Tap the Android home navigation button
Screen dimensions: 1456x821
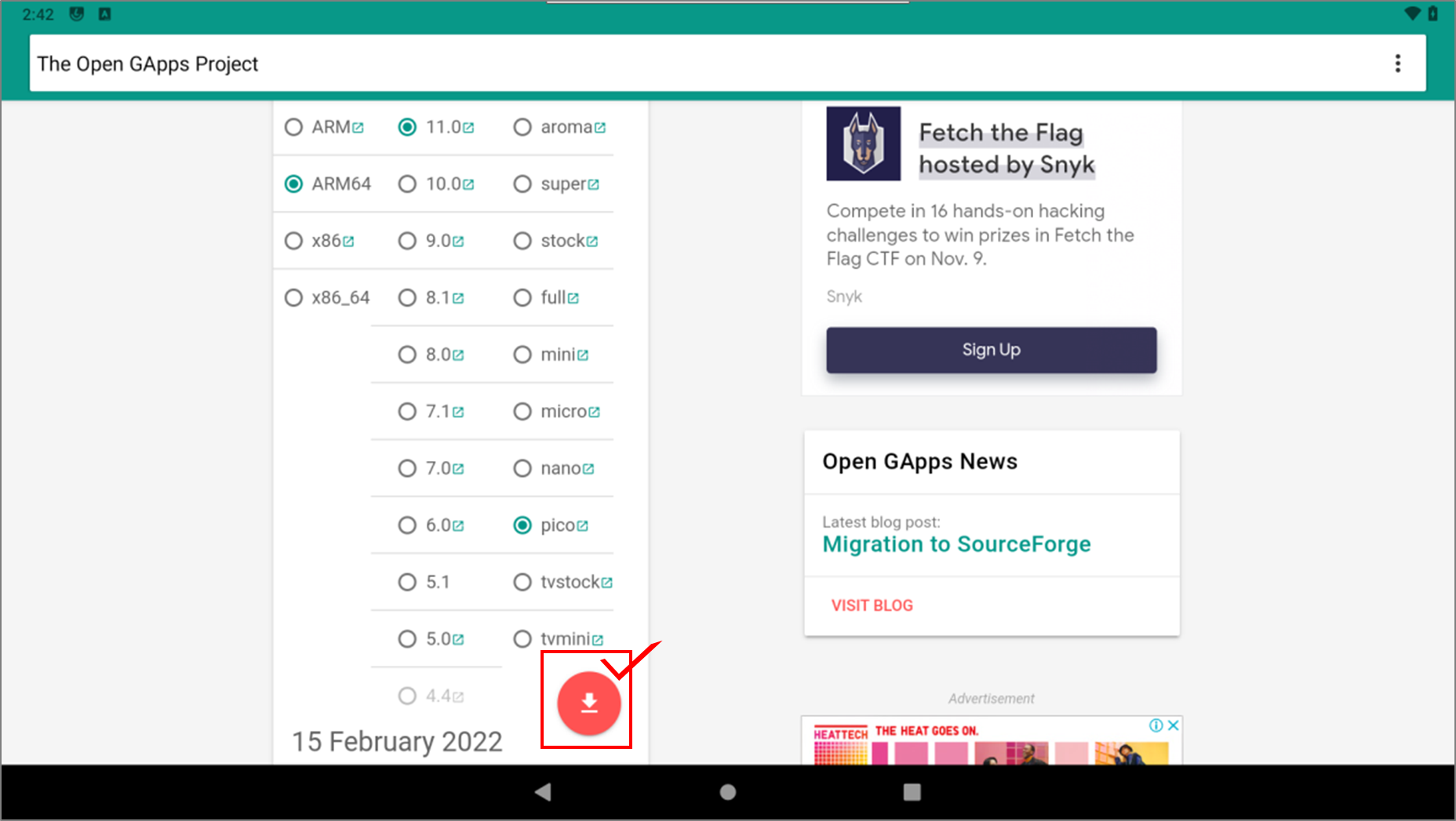click(x=728, y=792)
